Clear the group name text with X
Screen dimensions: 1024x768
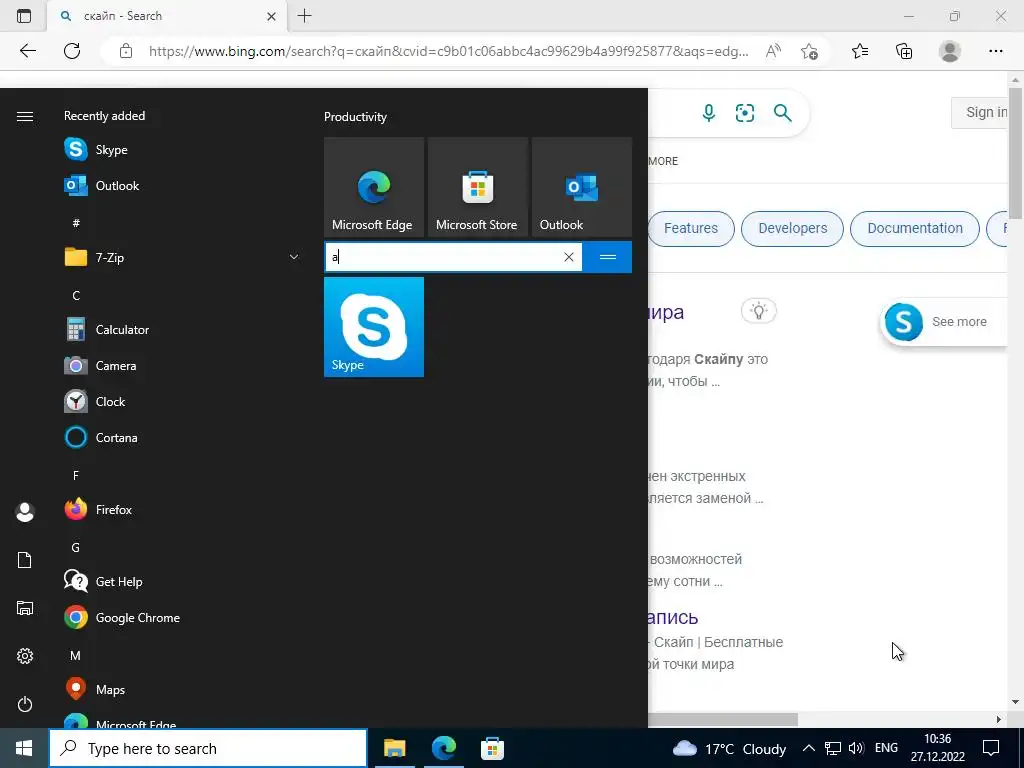[569, 257]
